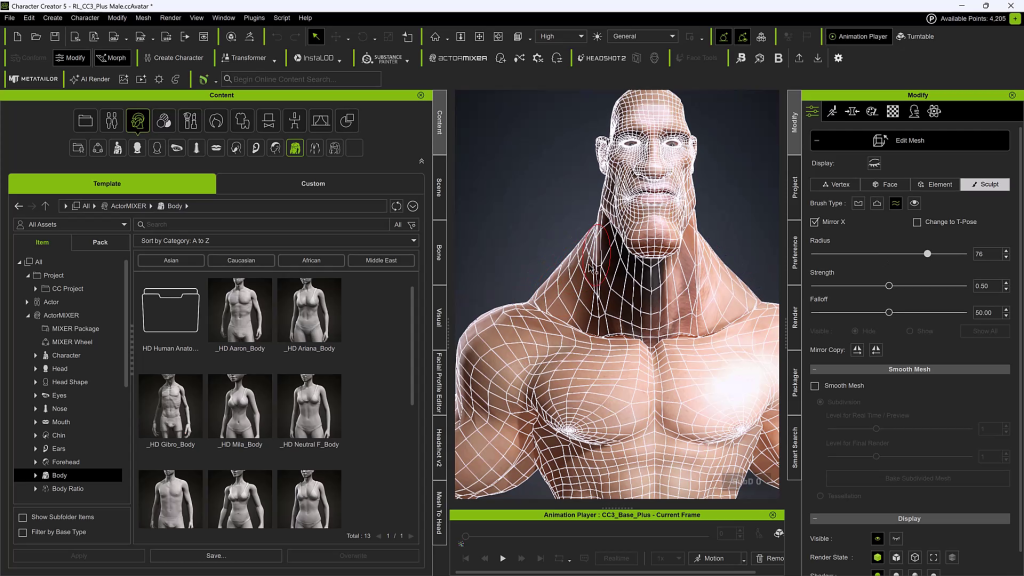The image size is (1024, 576).
Task: Open the High render quality dropdown
Action: [x=560, y=37]
